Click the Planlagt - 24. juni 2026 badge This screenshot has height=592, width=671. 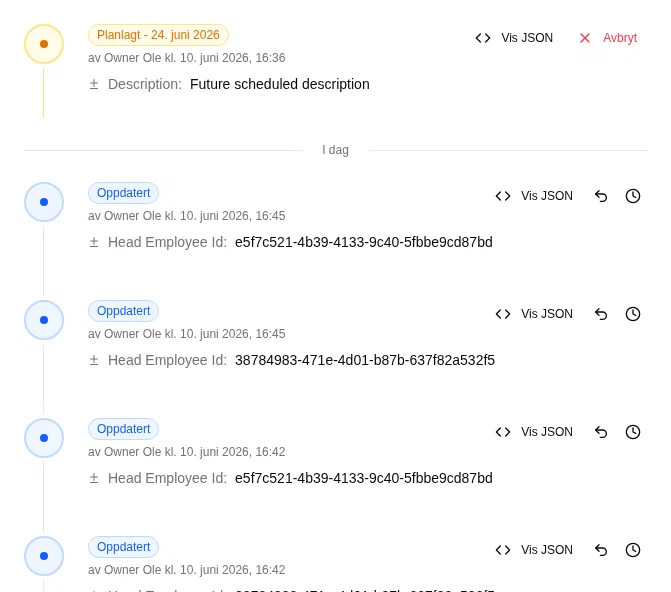158,35
